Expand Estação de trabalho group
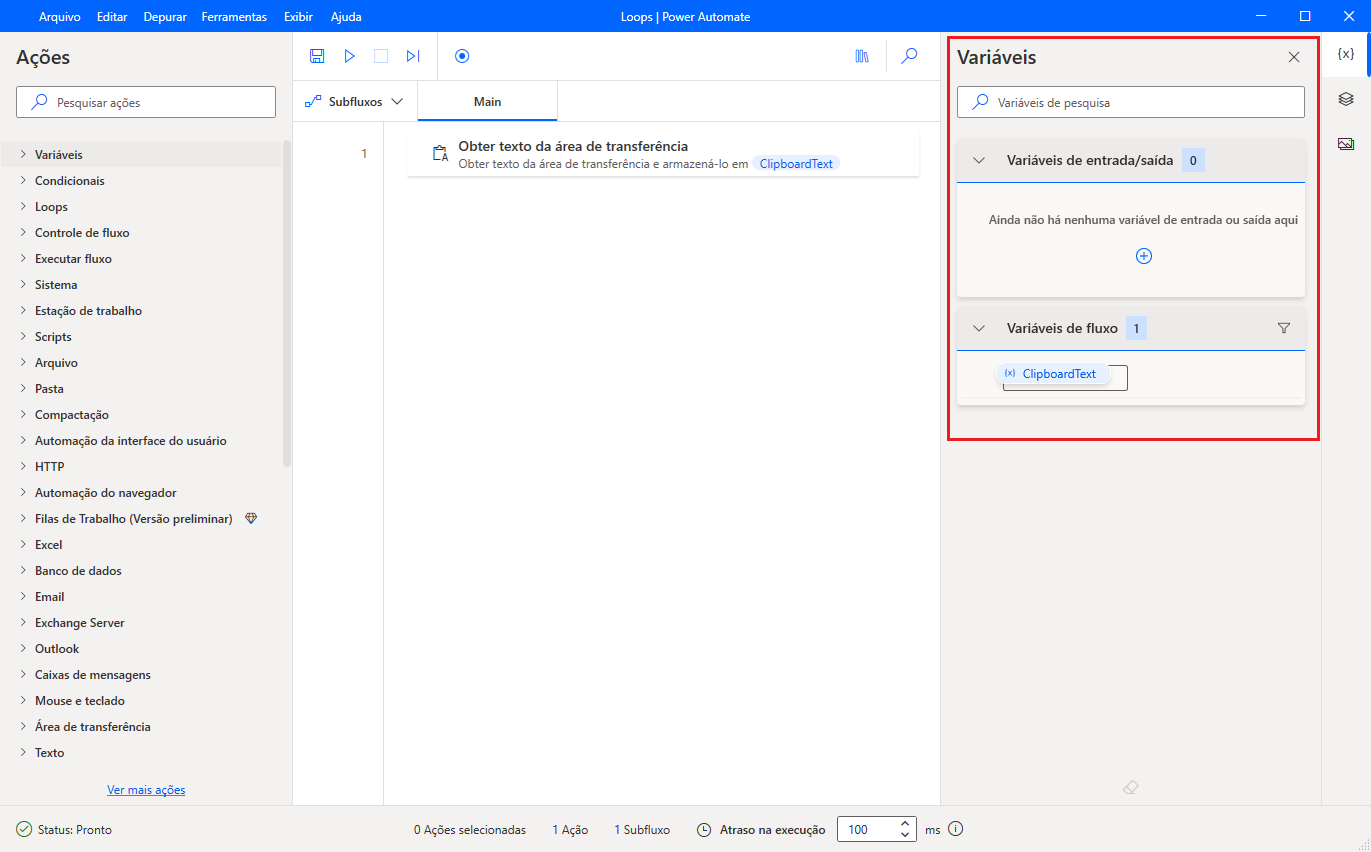The width and height of the screenshot is (1371, 852). [23, 311]
